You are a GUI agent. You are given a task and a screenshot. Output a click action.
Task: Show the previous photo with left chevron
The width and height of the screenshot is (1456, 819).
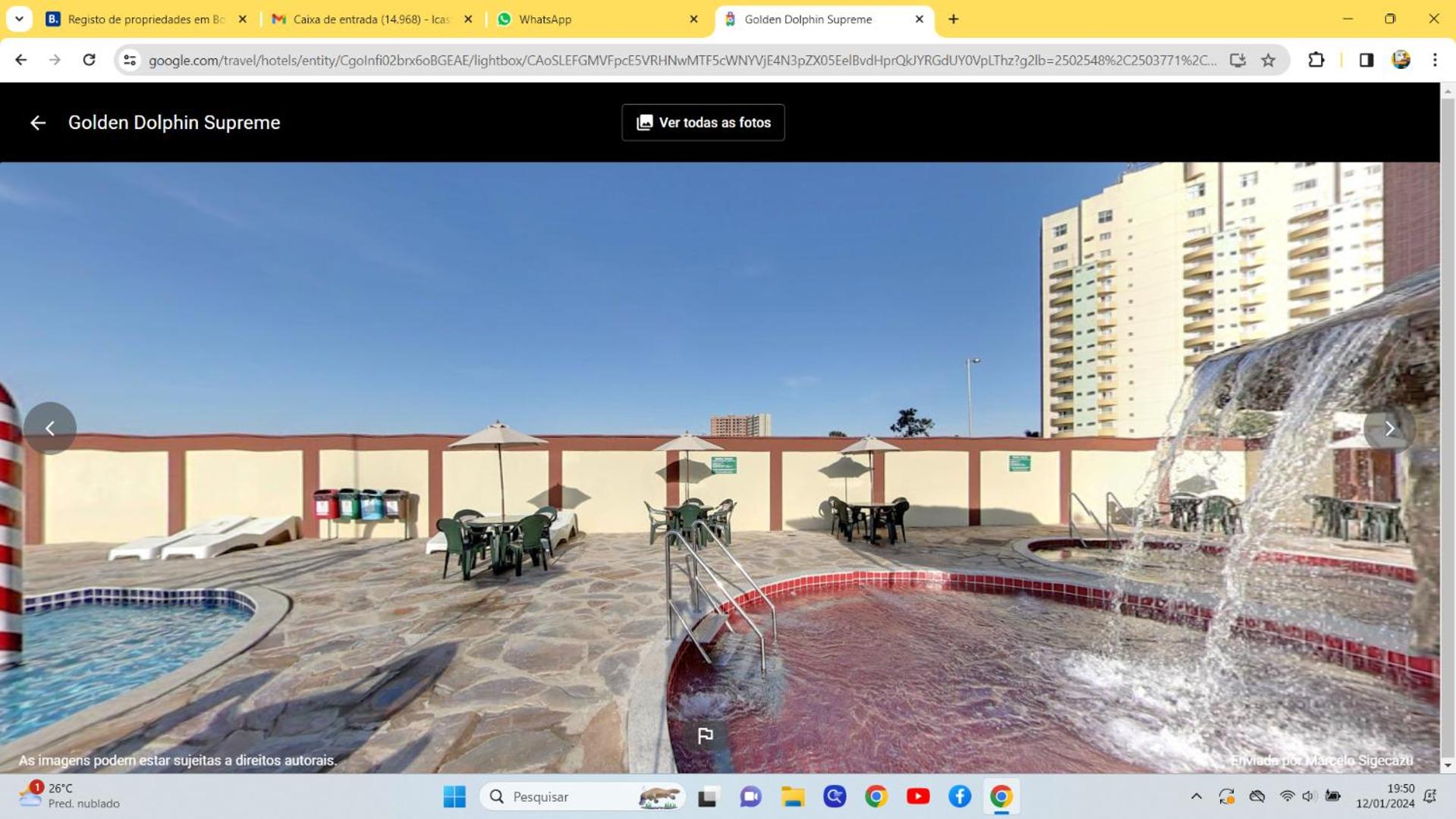(50, 428)
